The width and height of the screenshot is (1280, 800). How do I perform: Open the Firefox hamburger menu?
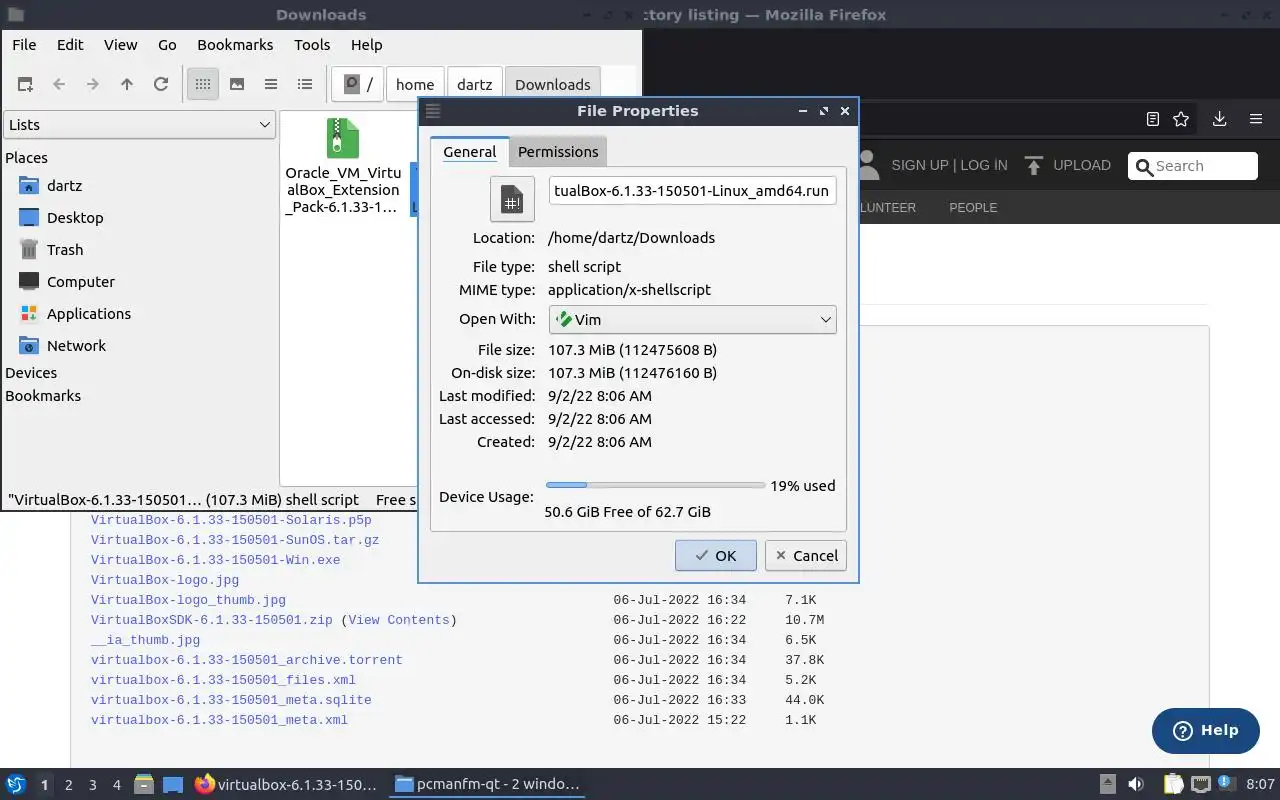point(1256,119)
